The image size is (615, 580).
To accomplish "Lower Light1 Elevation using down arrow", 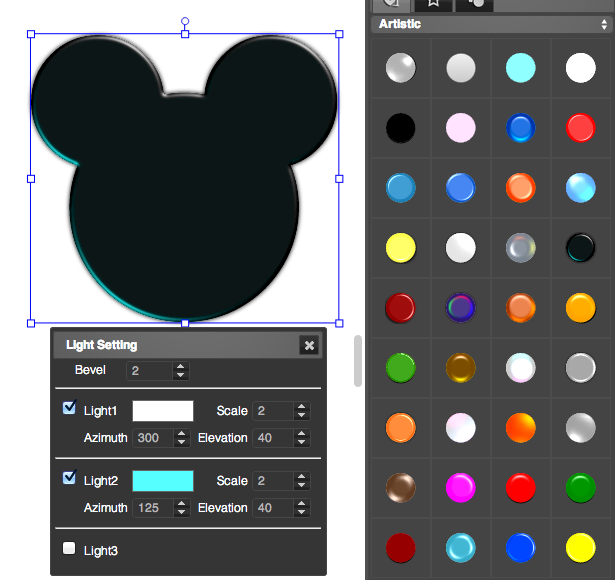I will [301, 442].
